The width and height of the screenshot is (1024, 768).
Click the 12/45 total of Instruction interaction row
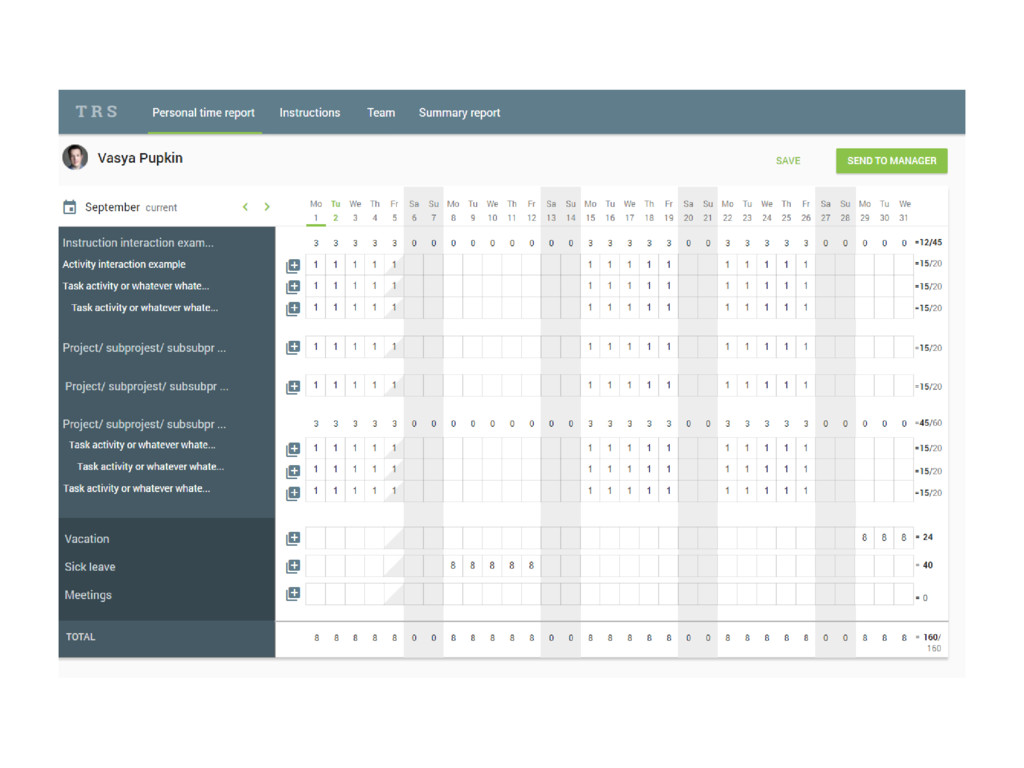point(929,242)
